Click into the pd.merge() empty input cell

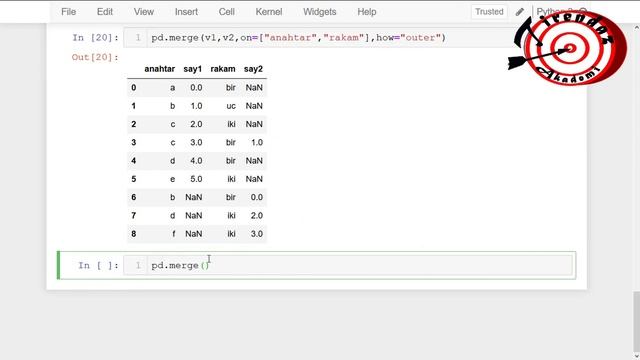pos(349,265)
